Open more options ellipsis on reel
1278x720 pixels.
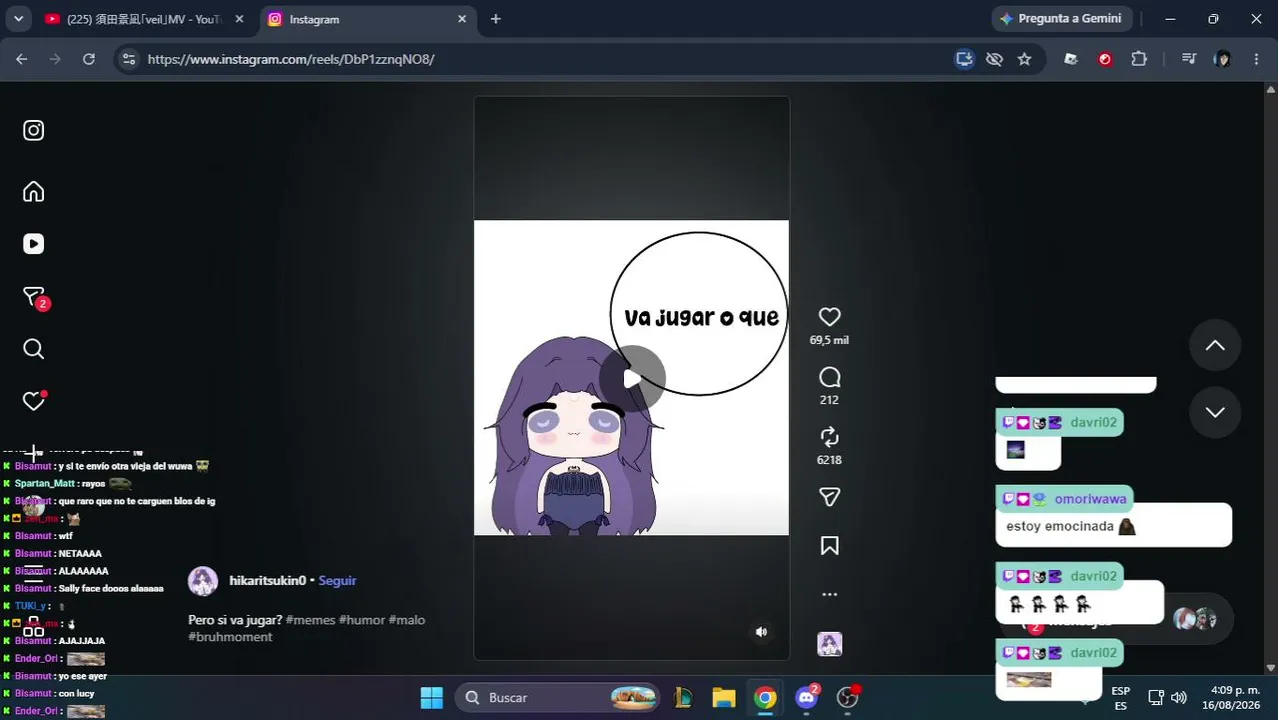click(829, 594)
